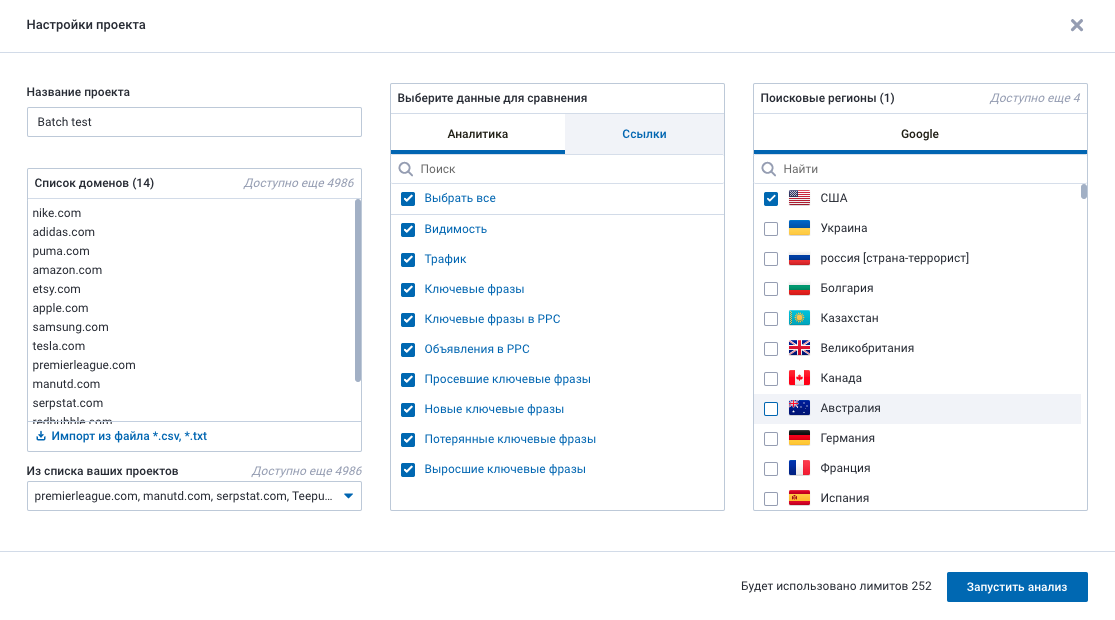Toggle the "Трафик" checkbox
Viewport: 1115px width, 620px height.
point(408,259)
